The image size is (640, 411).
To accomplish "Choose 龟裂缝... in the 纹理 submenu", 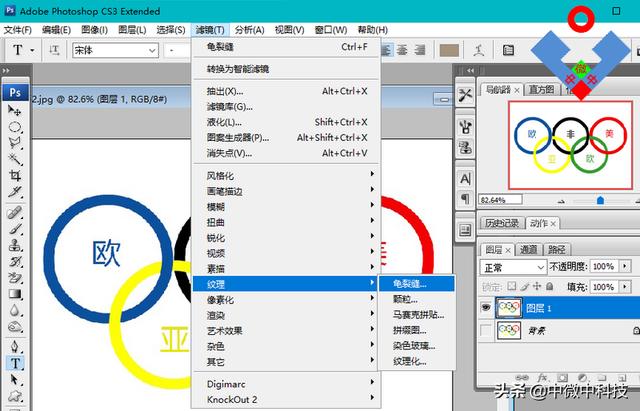I will click(x=417, y=284).
